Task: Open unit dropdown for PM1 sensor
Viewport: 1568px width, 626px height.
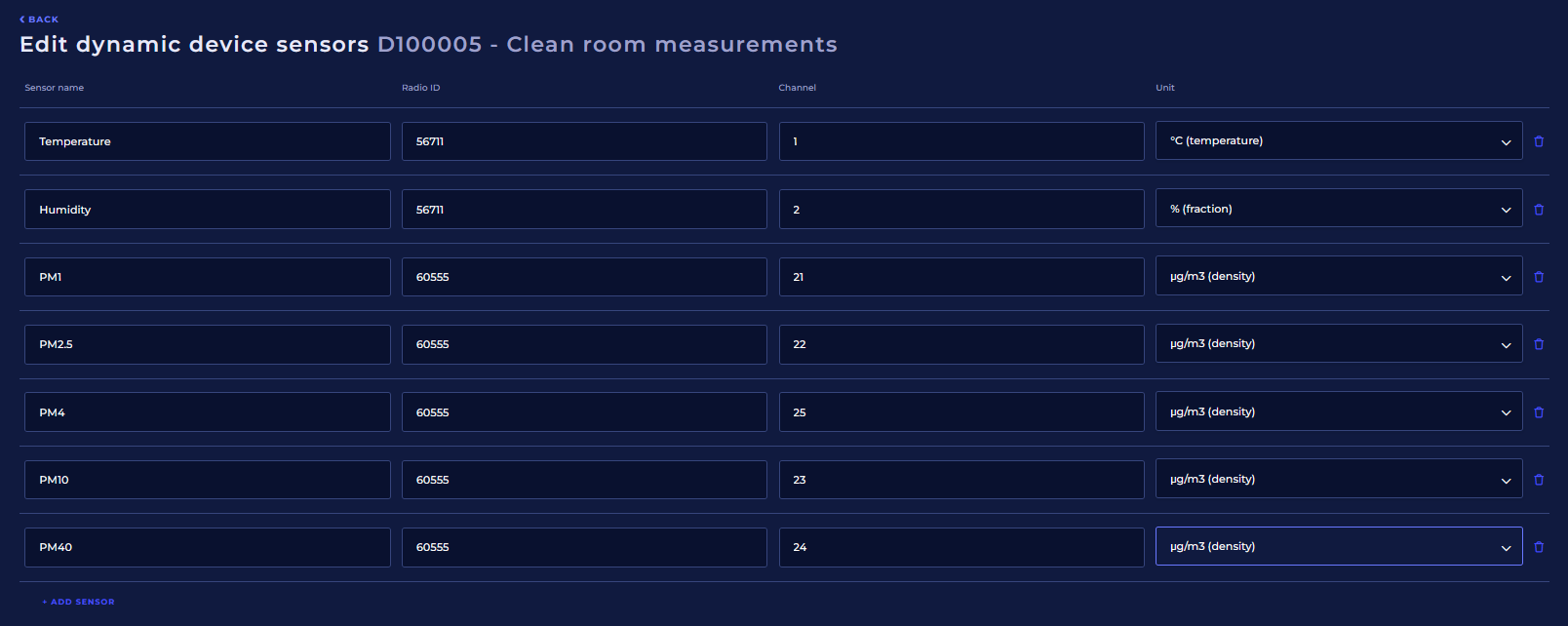Action: tap(1338, 277)
